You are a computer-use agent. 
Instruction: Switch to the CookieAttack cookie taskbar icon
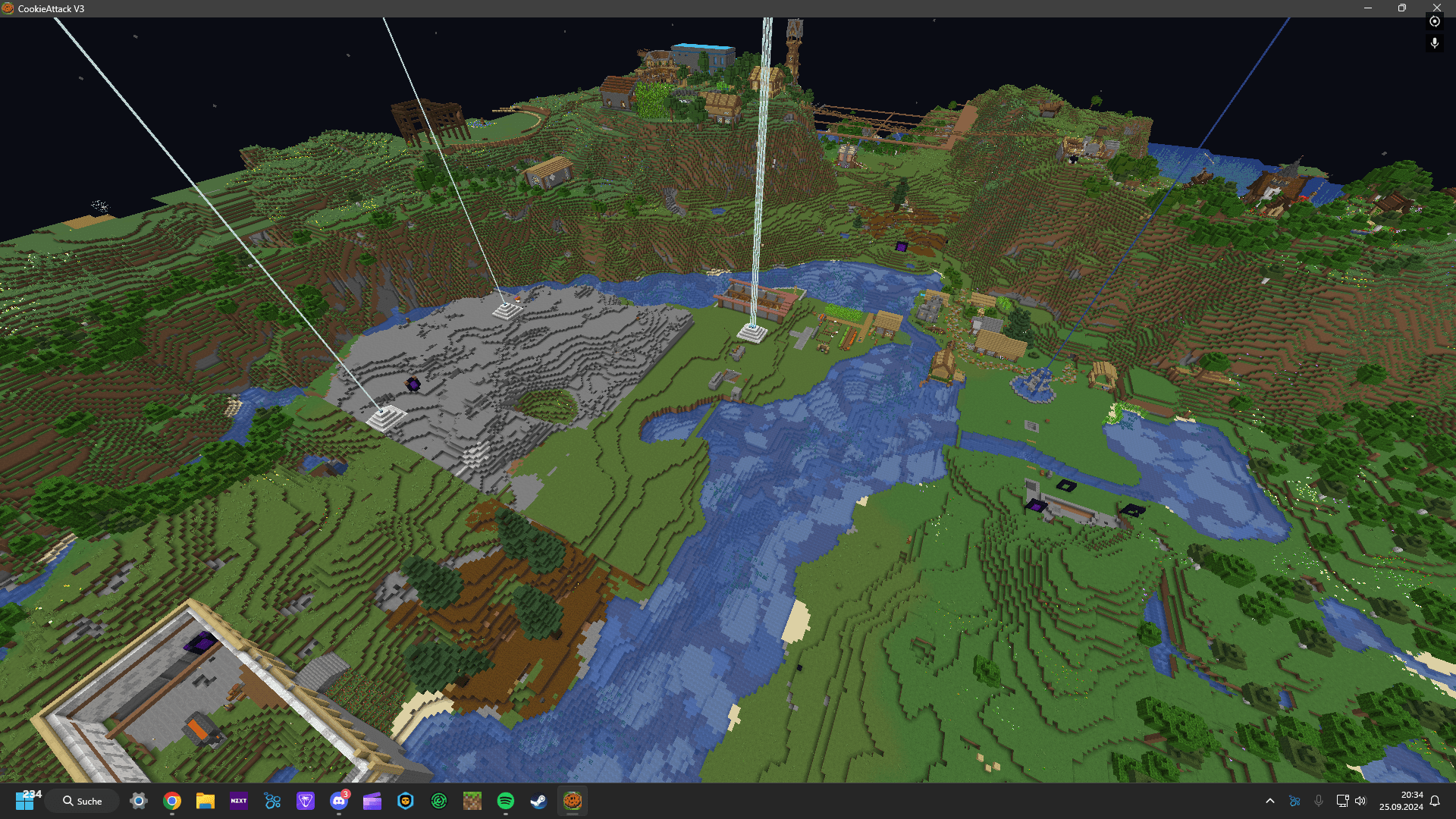(x=573, y=801)
